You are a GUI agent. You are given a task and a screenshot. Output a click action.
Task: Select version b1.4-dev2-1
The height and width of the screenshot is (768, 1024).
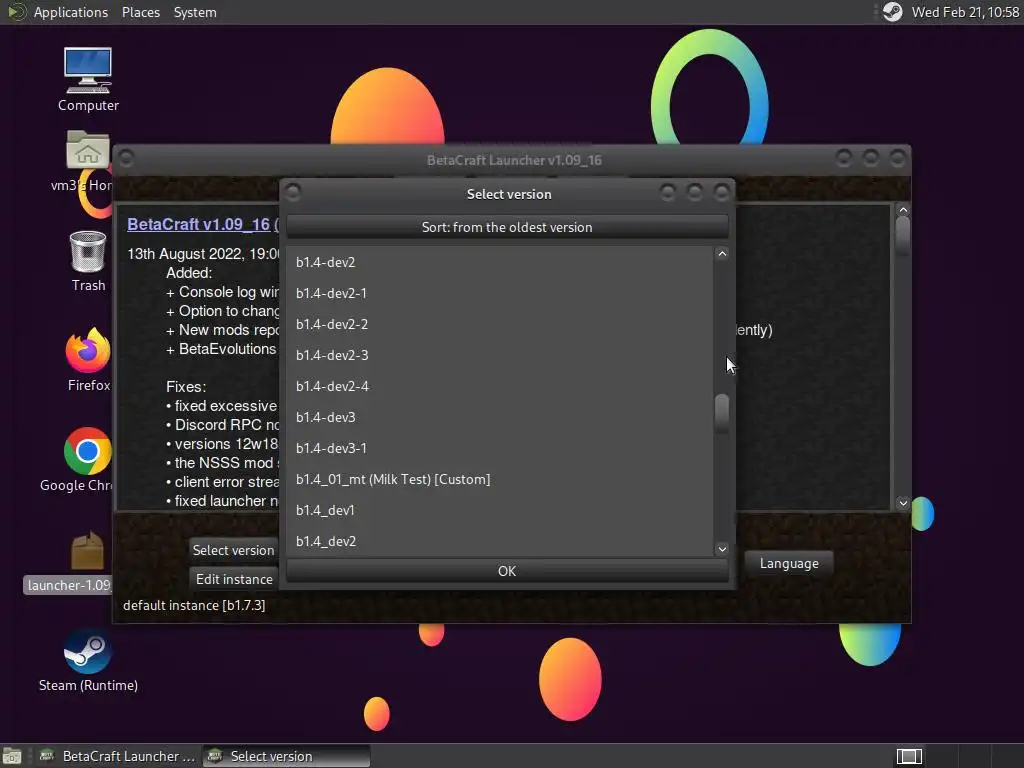click(x=500, y=293)
